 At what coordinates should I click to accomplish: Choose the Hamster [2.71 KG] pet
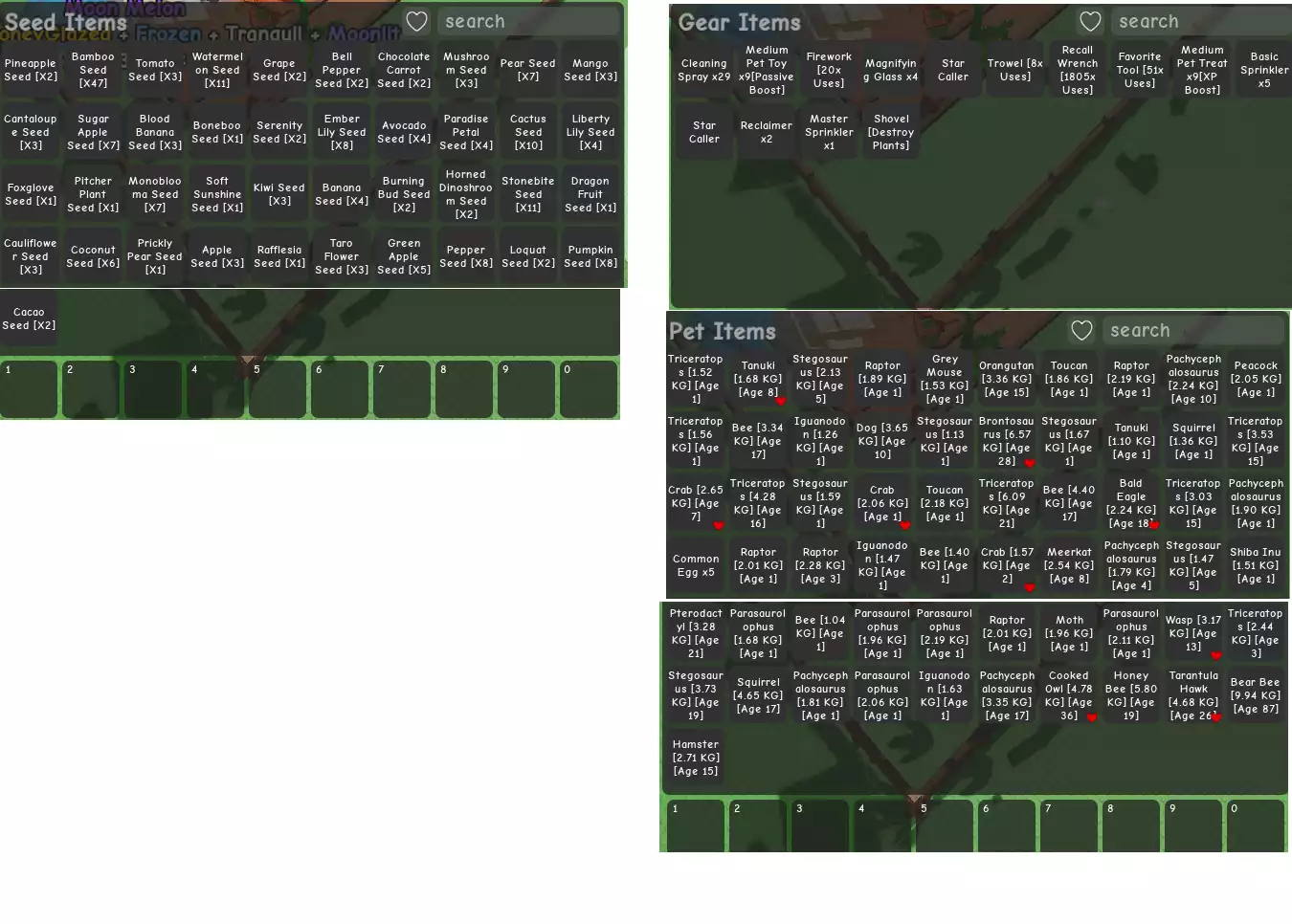coord(696,758)
